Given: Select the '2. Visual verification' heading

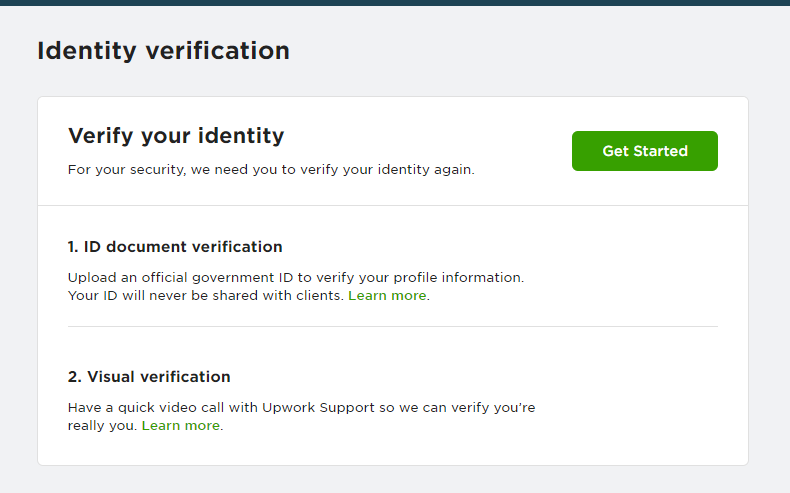Looking at the screenshot, I should coord(149,377).
